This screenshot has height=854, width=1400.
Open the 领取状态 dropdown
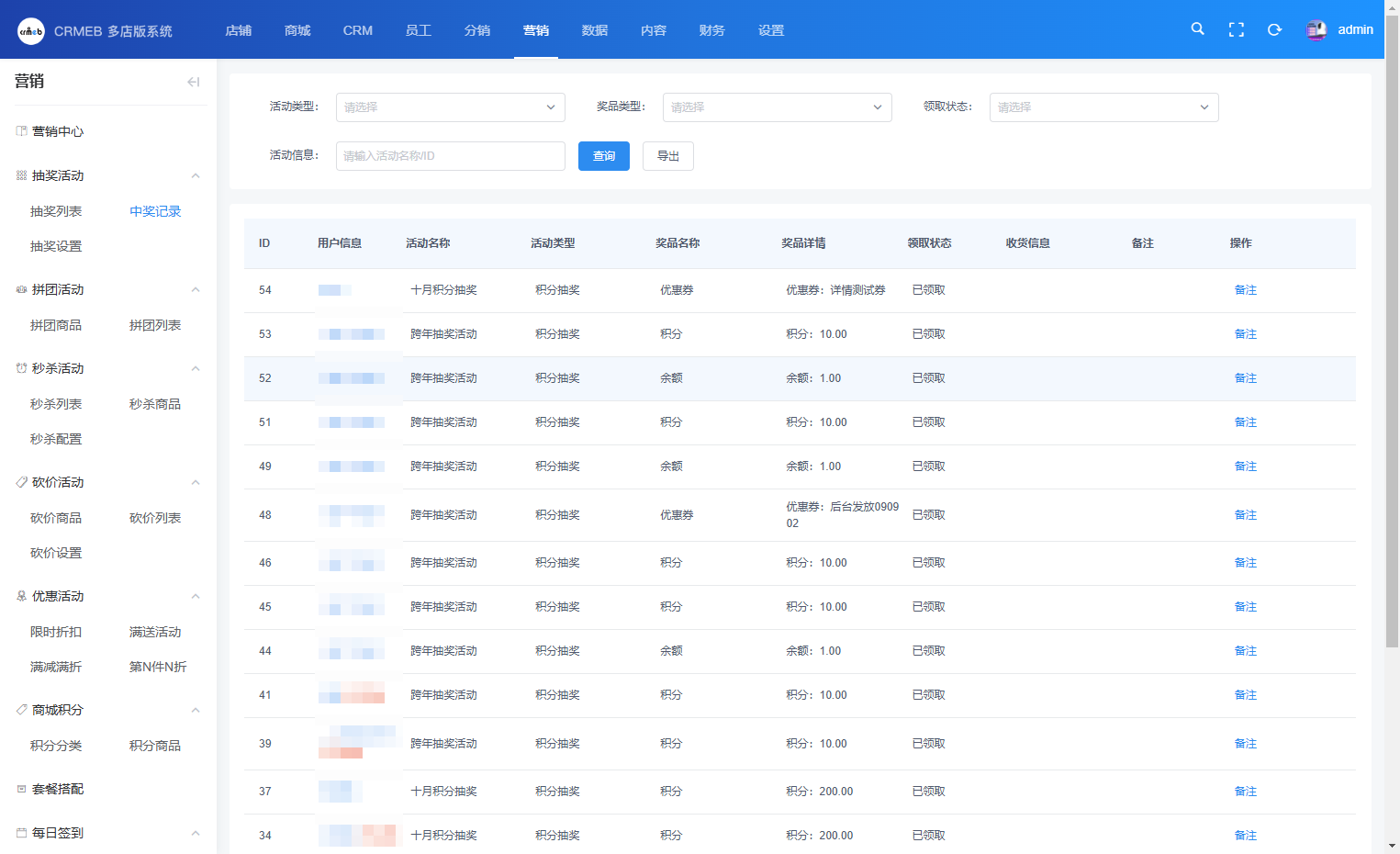coord(1103,107)
